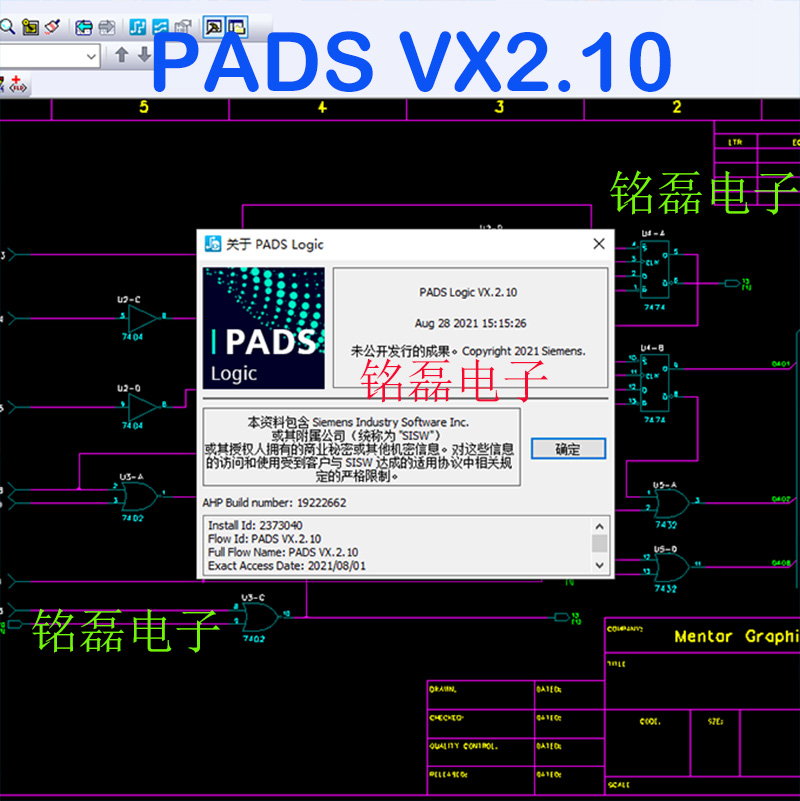The image size is (800, 801).
Task: Click the 'Mentor Graphics' company title text
Action: click(737, 637)
